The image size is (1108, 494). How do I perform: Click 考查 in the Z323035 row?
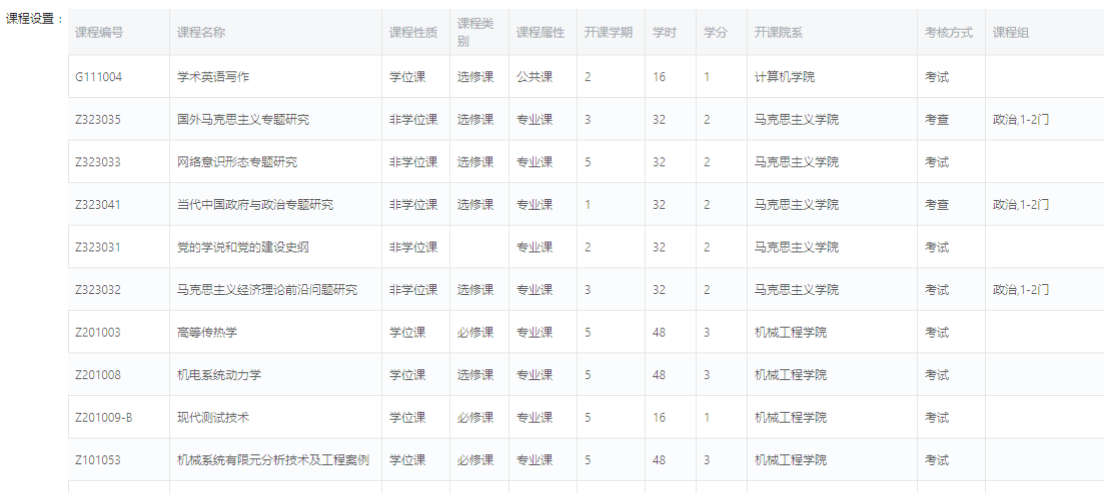(x=937, y=119)
